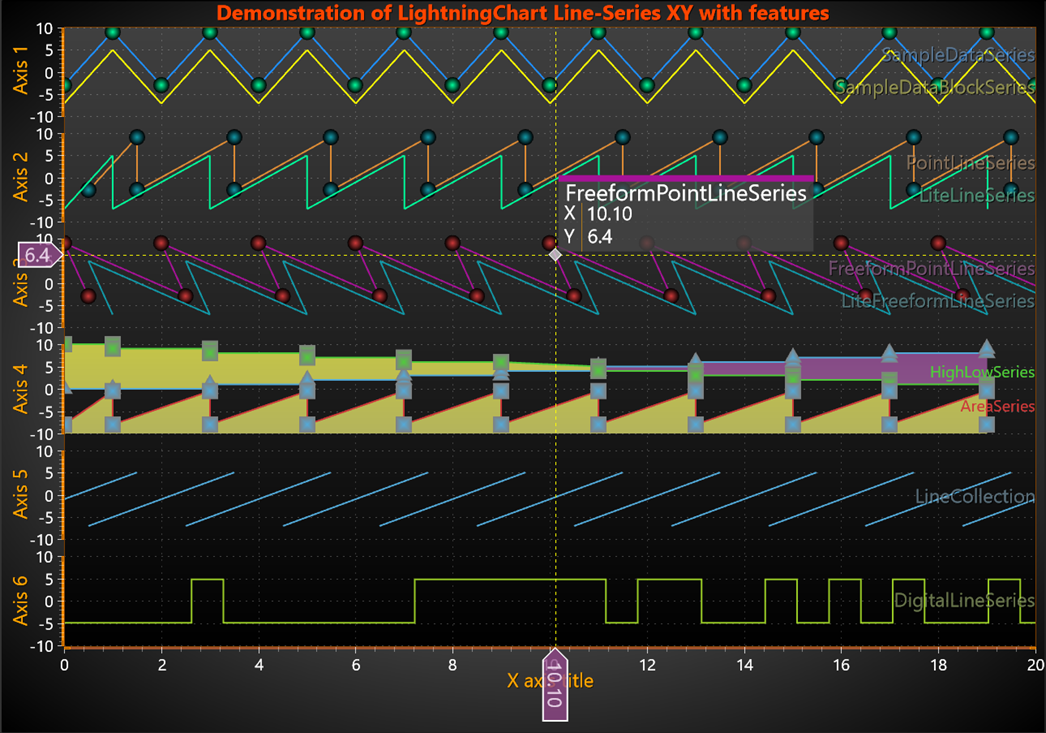
Task: Select the SampleDataBlockSeries legend label
Action: click(935, 87)
